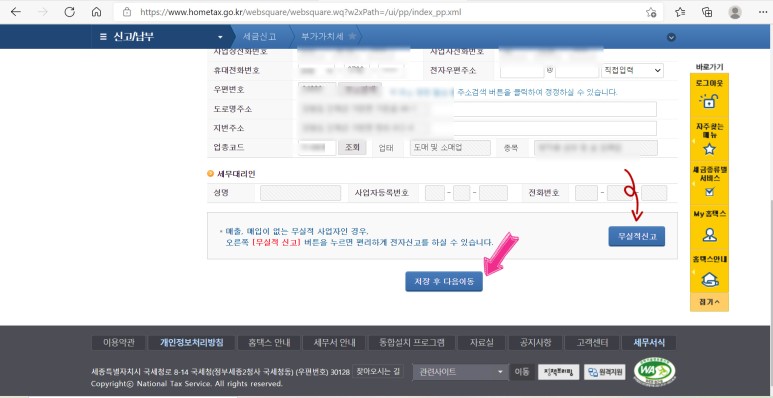Open My 홈택스 person icon
Viewport: 773px width, 398px height.
click(709, 235)
